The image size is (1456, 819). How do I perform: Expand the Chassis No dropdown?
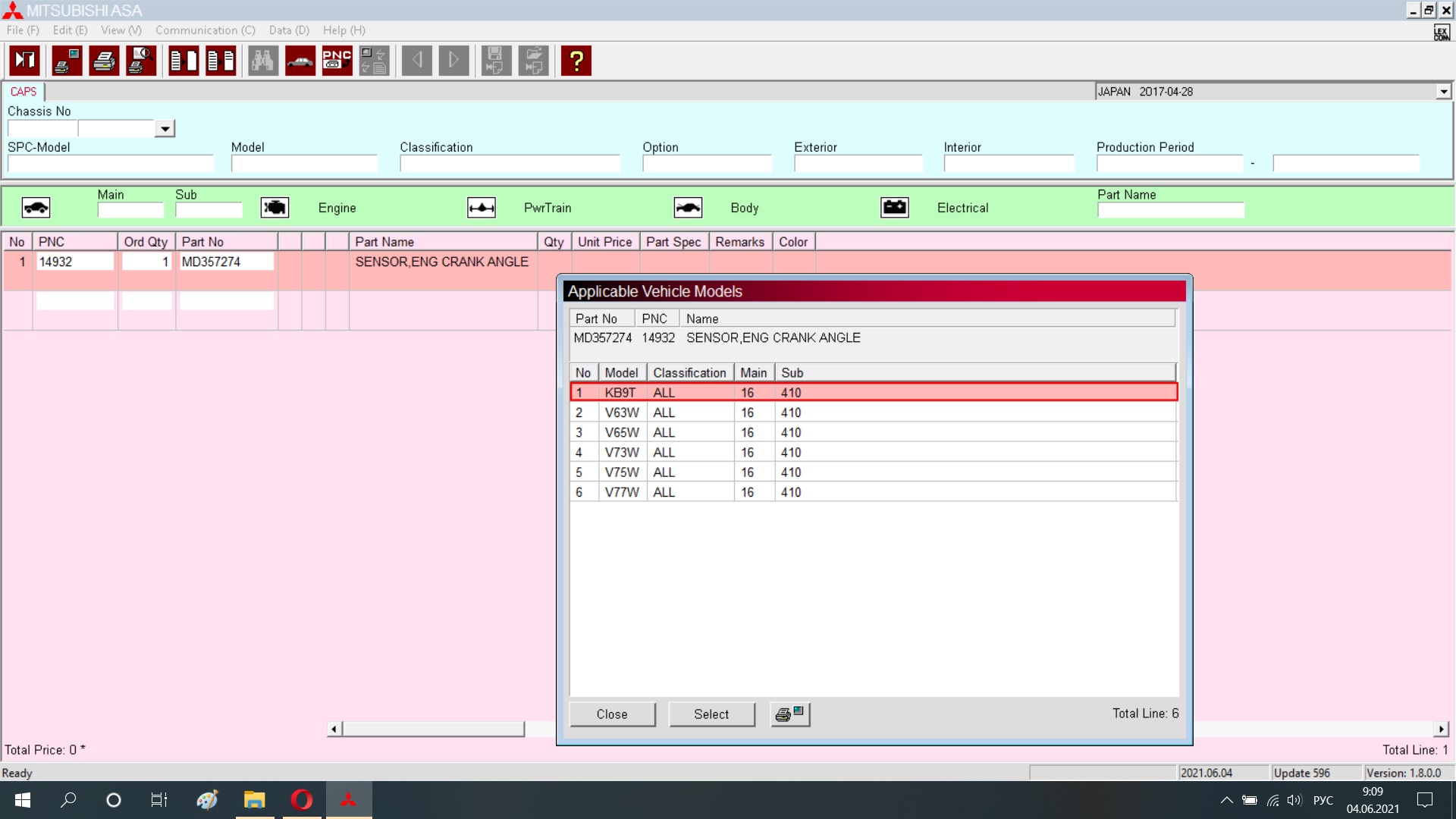tap(165, 129)
